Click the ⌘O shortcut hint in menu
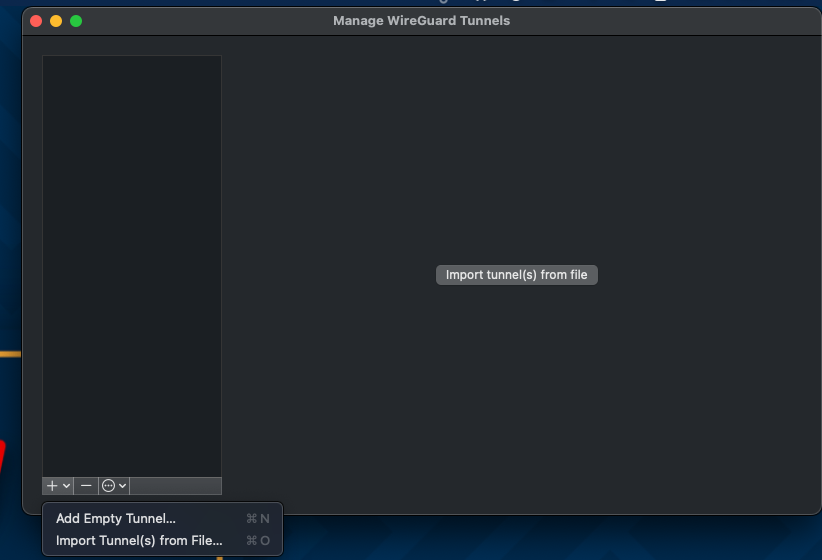The image size is (822, 560). (x=258, y=541)
